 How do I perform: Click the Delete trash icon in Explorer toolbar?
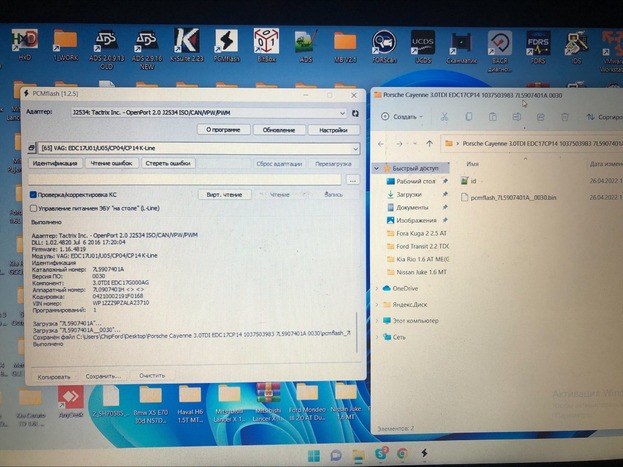pyautogui.click(x=564, y=116)
